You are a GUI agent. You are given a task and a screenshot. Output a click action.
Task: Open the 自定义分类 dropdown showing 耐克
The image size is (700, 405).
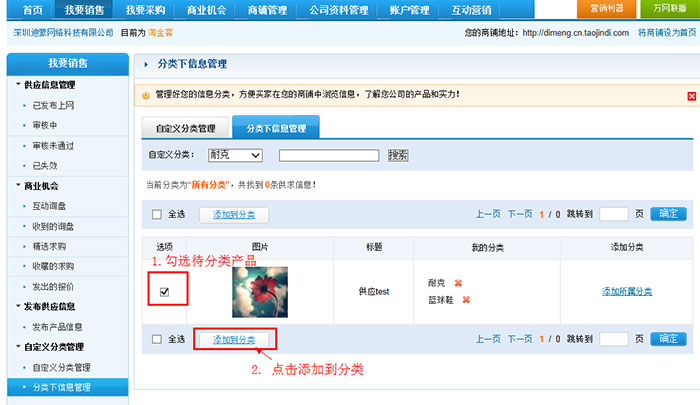coord(235,155)
